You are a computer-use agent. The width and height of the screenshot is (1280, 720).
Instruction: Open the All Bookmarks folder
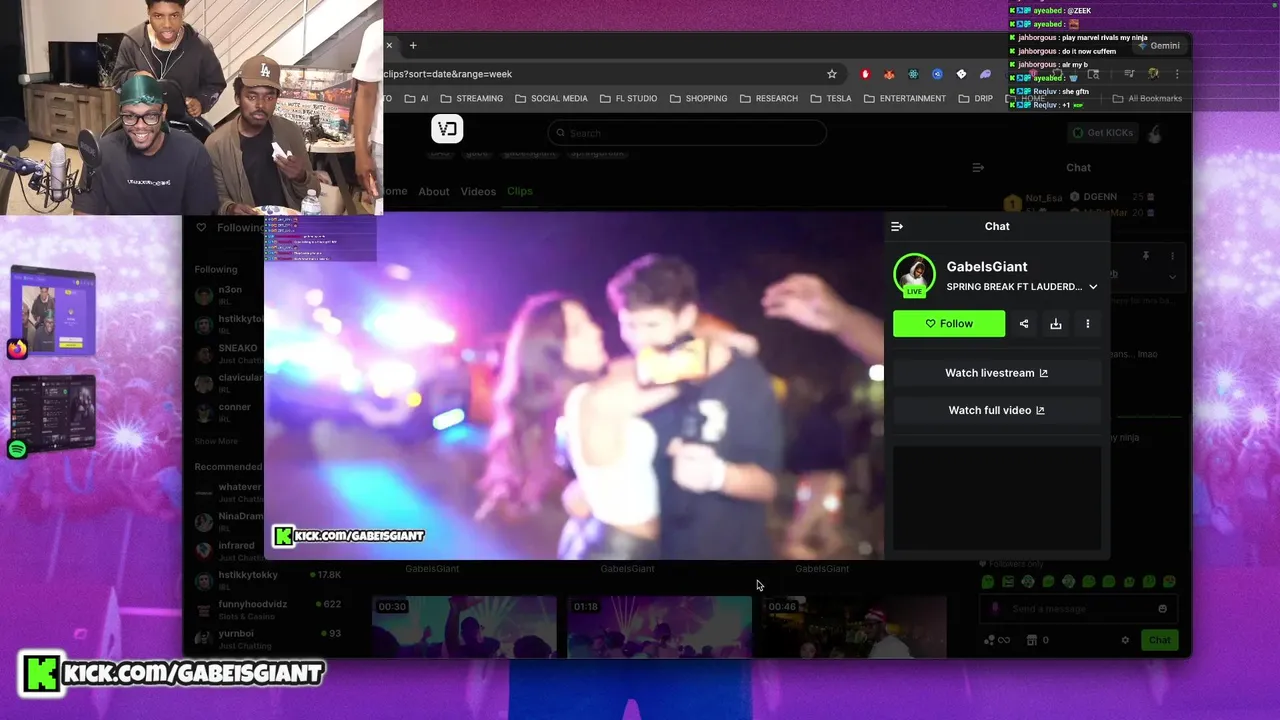point(1145,99)
